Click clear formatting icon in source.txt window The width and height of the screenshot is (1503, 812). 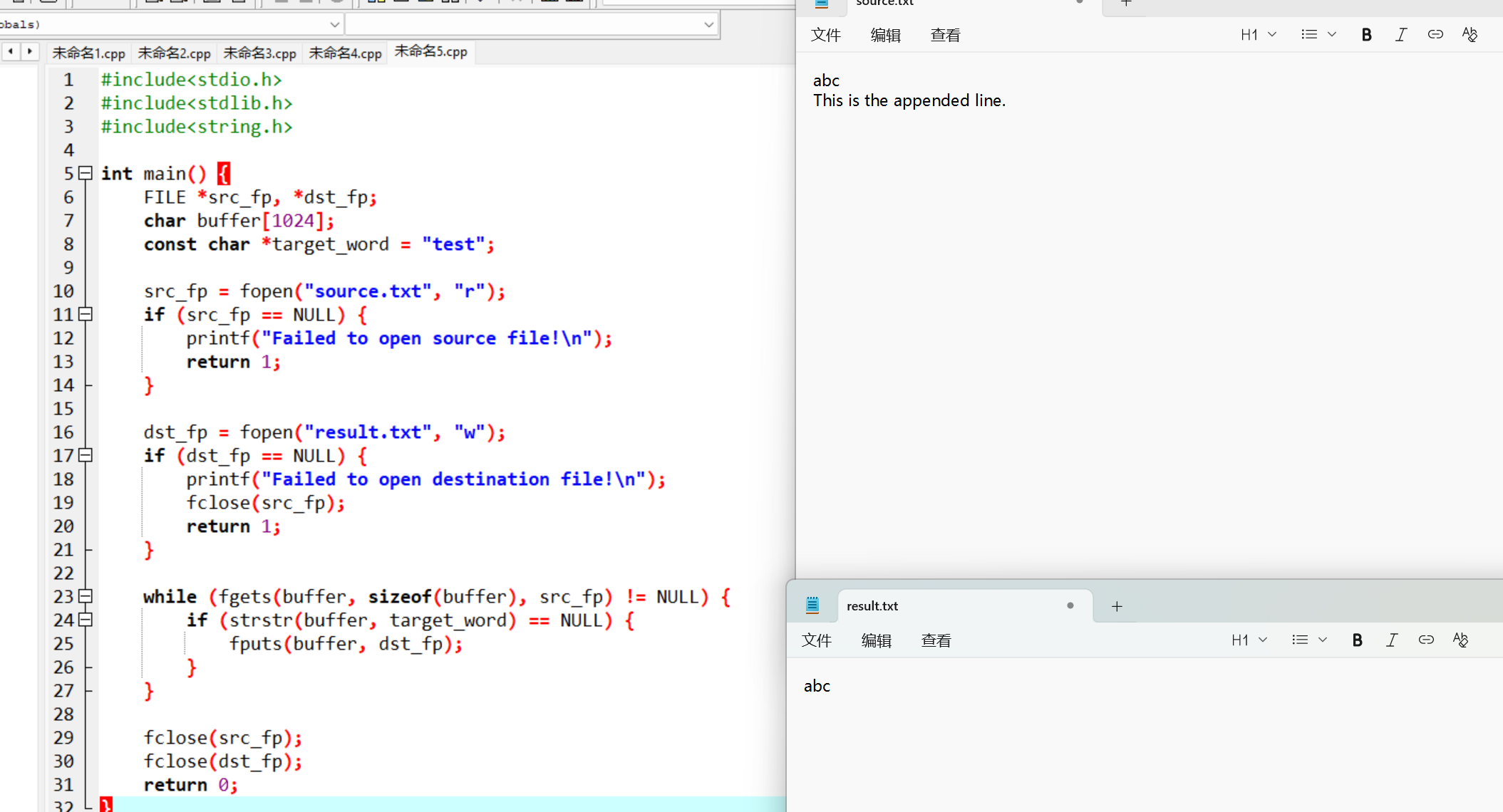1470,35
